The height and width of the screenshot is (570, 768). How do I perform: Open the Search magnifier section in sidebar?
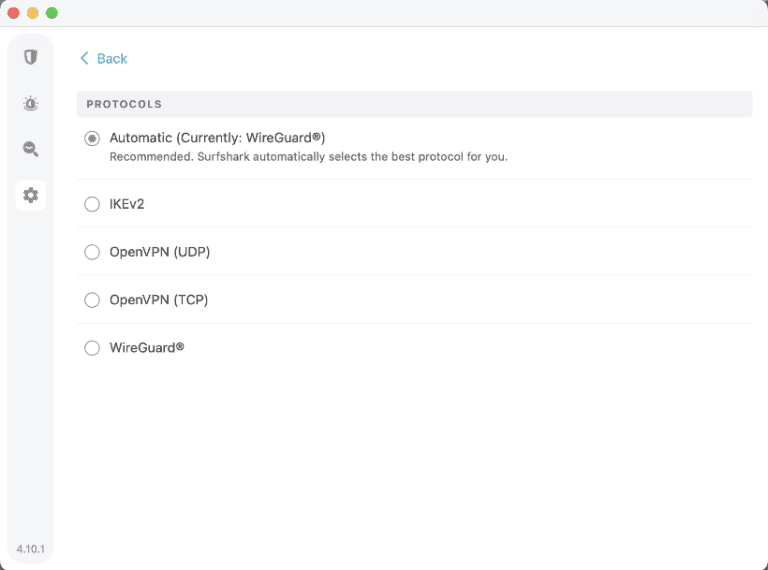31,150
